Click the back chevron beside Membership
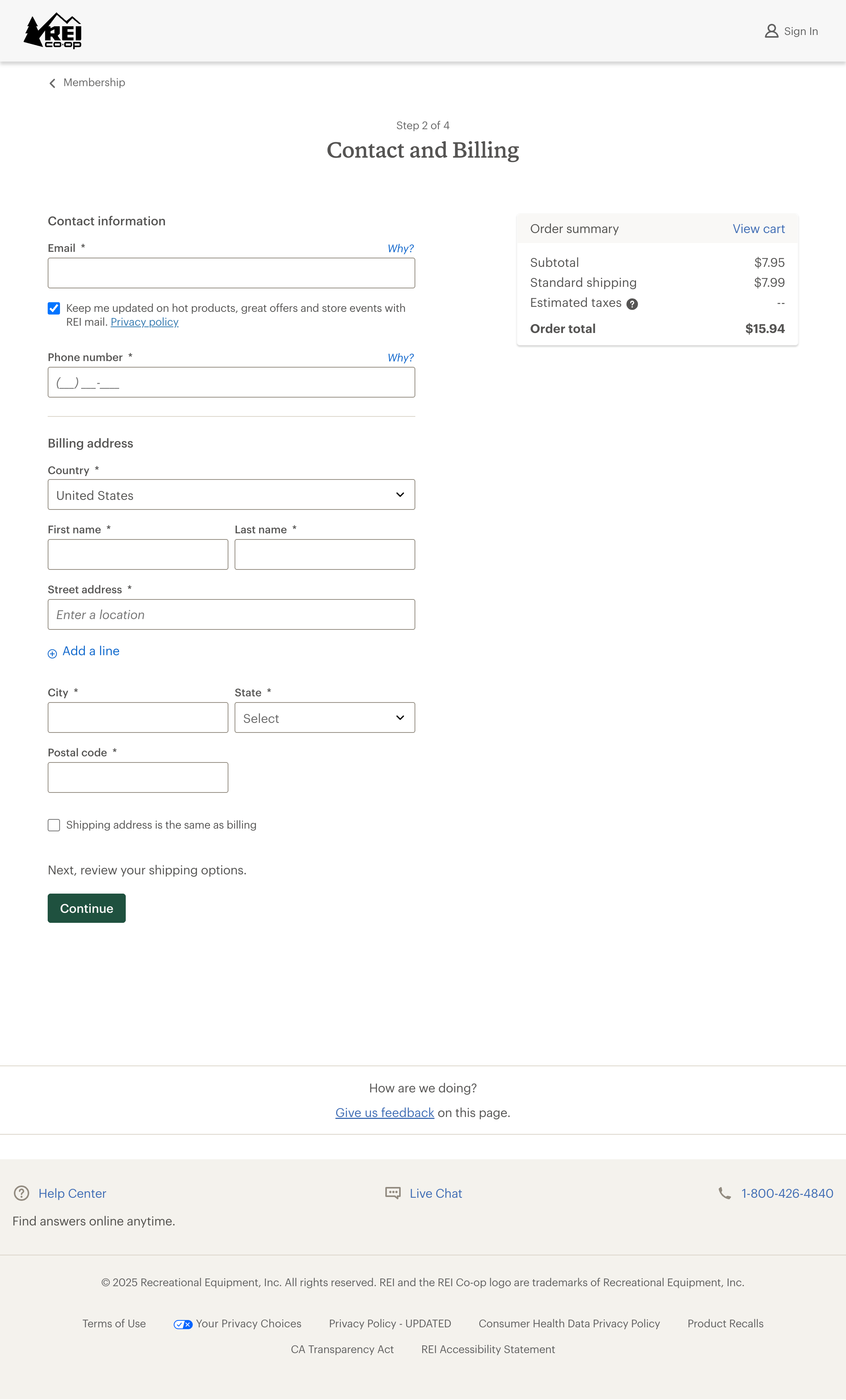Viewport: 846px width, 1400px height. point(52,83)
